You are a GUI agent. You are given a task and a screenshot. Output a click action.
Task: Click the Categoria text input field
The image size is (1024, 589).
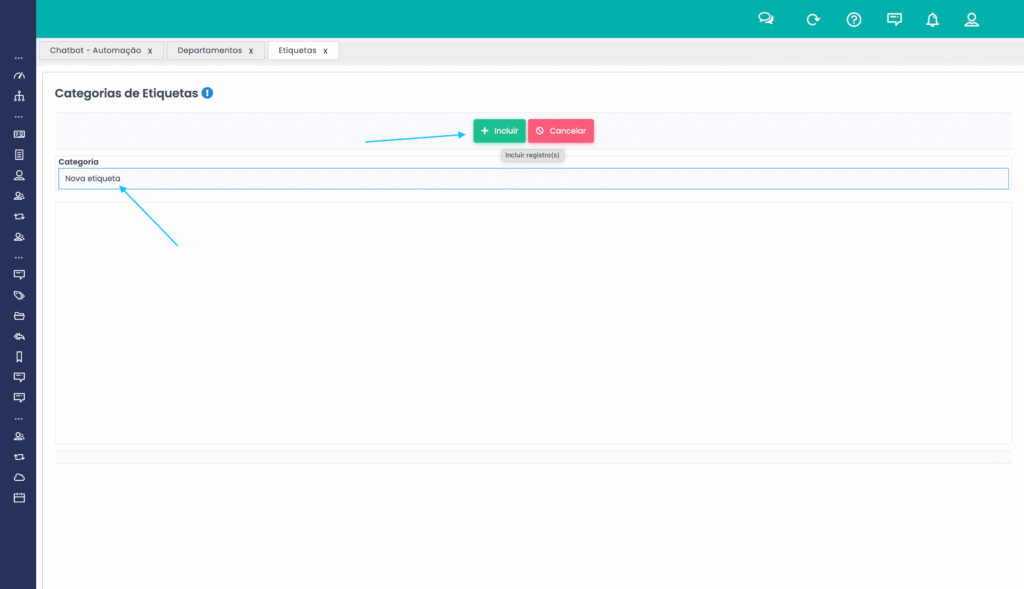click(x=533, y=179)
